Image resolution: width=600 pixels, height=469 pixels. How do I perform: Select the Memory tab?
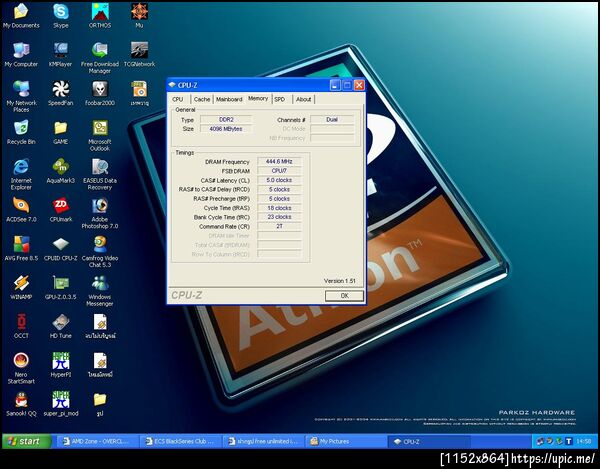pyautogui.click(x=258, y=99)
